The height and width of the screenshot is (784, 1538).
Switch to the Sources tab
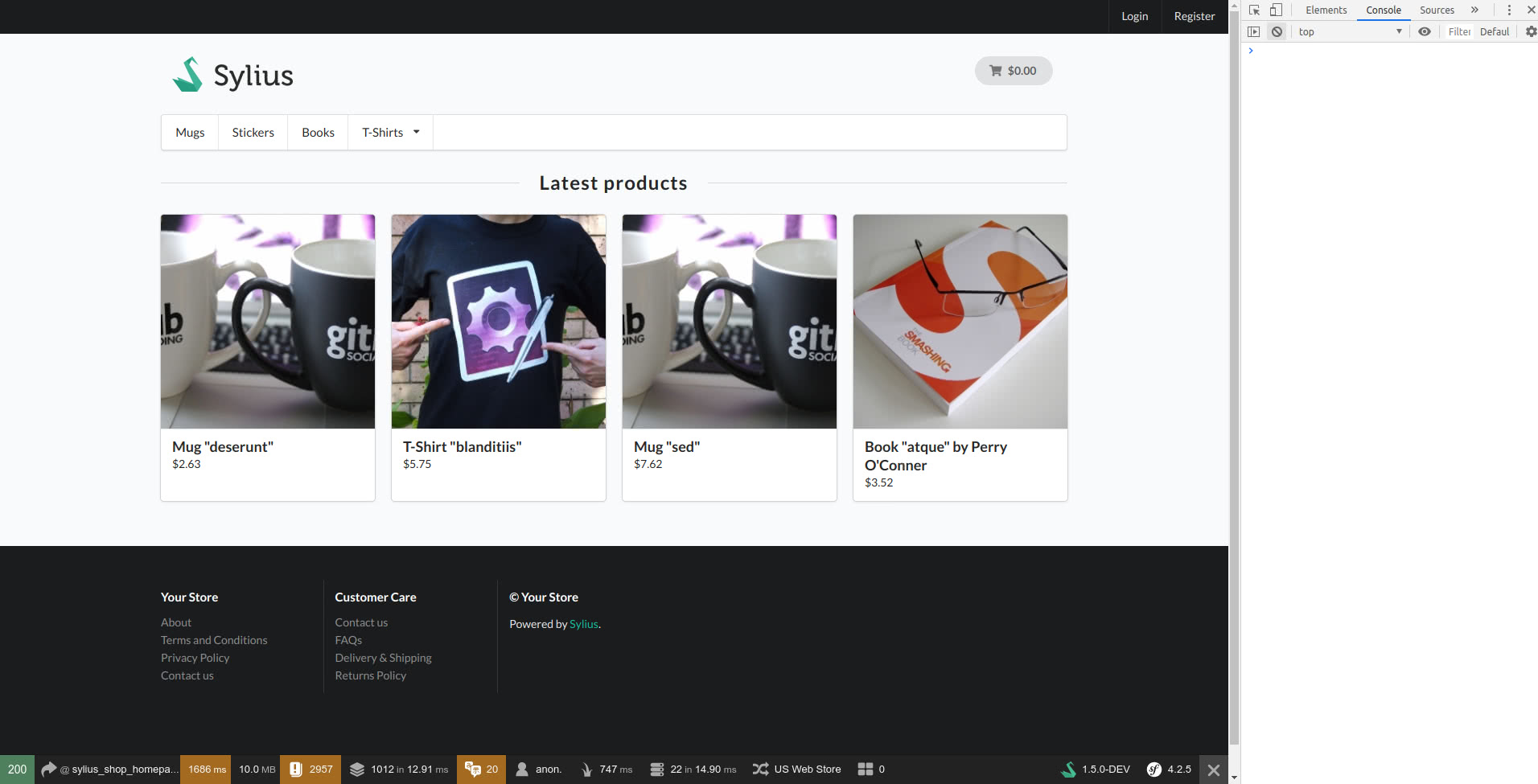click(1437, 10)
